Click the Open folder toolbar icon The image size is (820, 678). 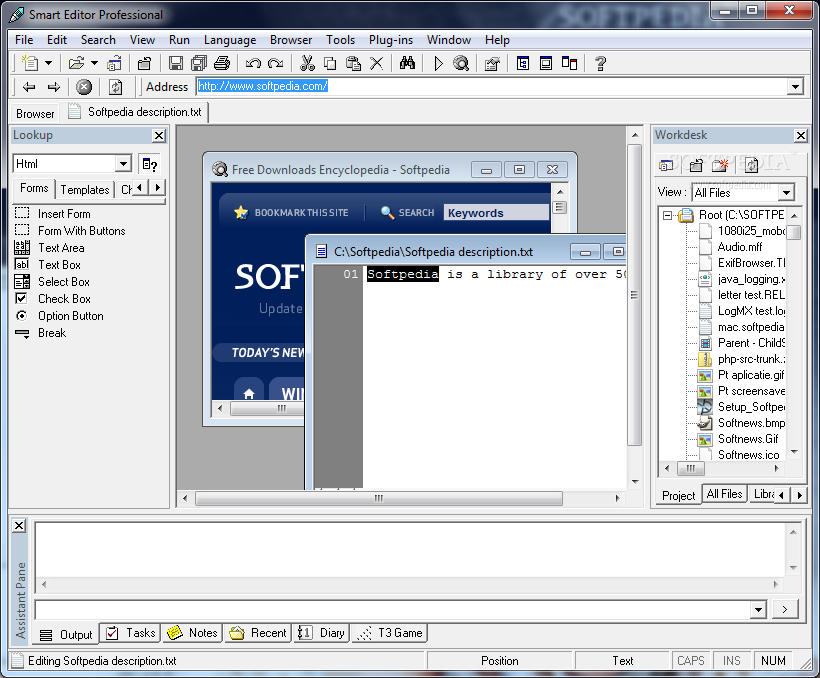pos(76,63)
